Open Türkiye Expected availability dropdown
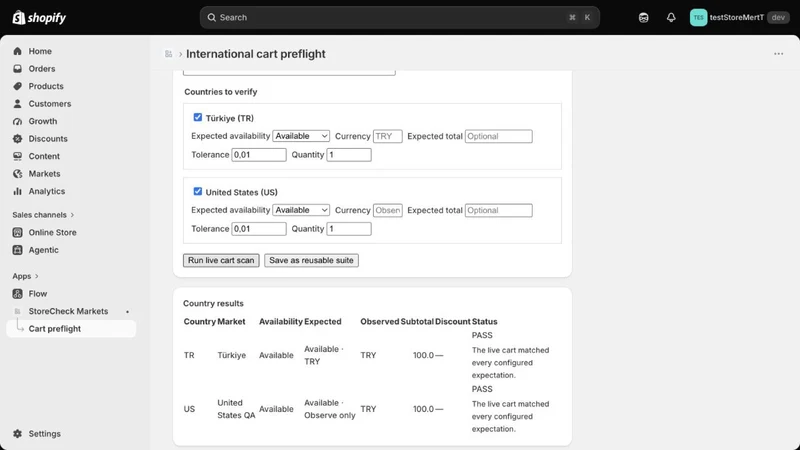The width and height of the screenshot is (800, 450). pyautogui.click(x=301, y=136)
